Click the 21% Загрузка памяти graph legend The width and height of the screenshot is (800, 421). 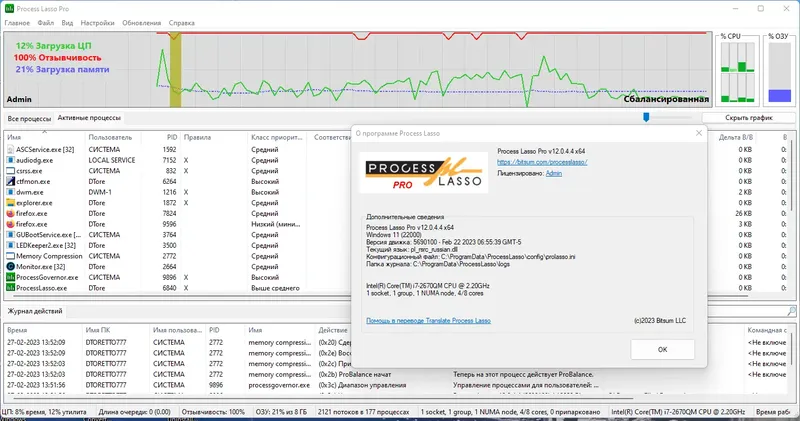click(x=62, y=69)
